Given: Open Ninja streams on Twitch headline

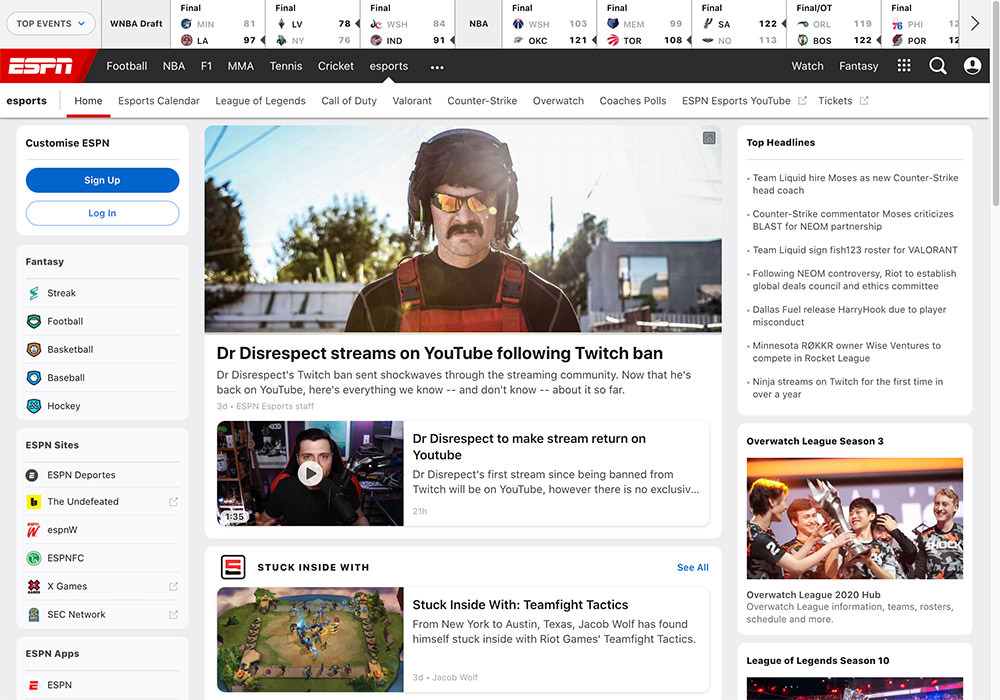Looking at the screenshot, I should pyautogui.click(x=847, y=388).
